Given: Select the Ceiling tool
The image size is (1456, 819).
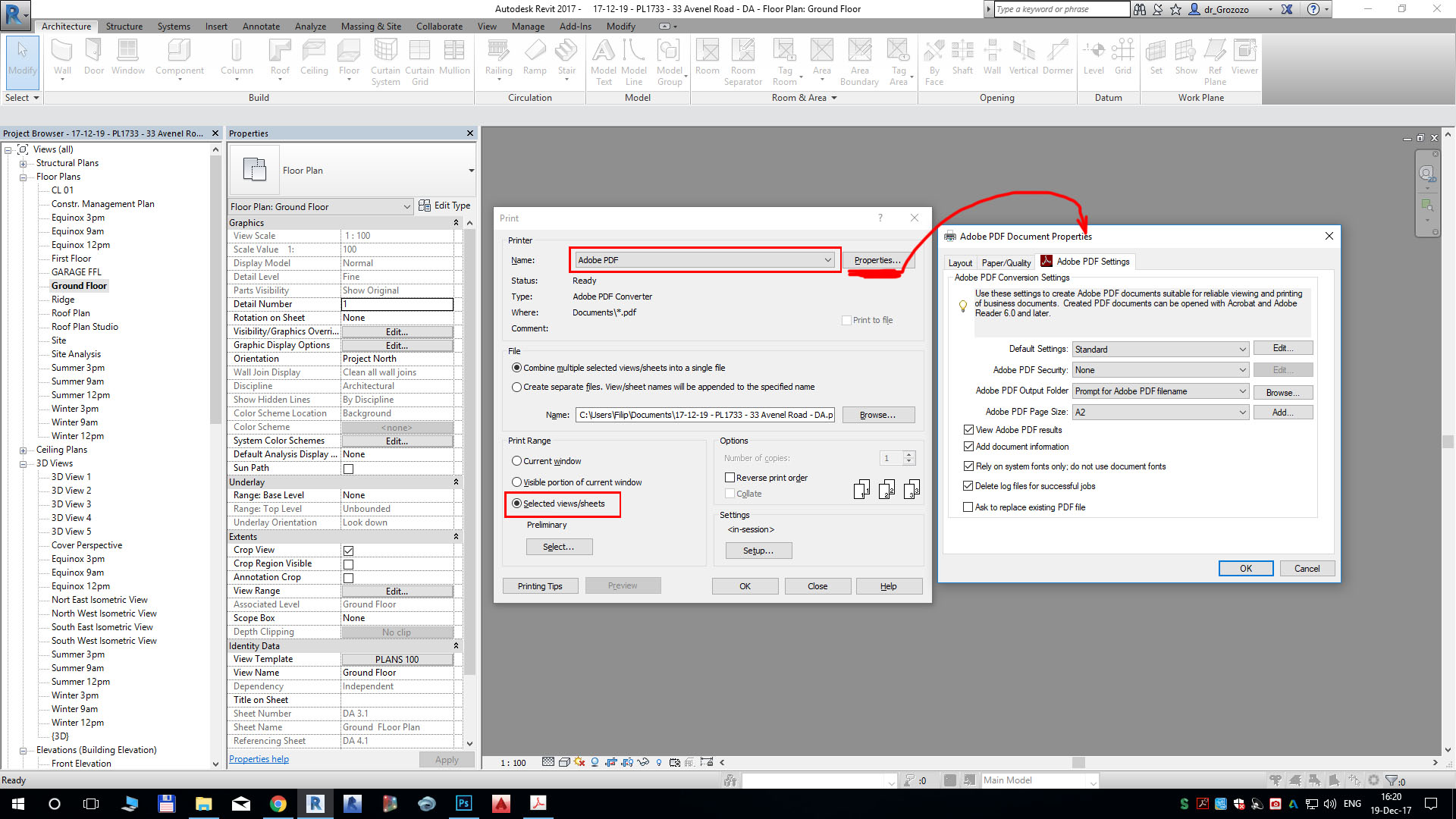Looking at the screenshot, I should point(314,58).
